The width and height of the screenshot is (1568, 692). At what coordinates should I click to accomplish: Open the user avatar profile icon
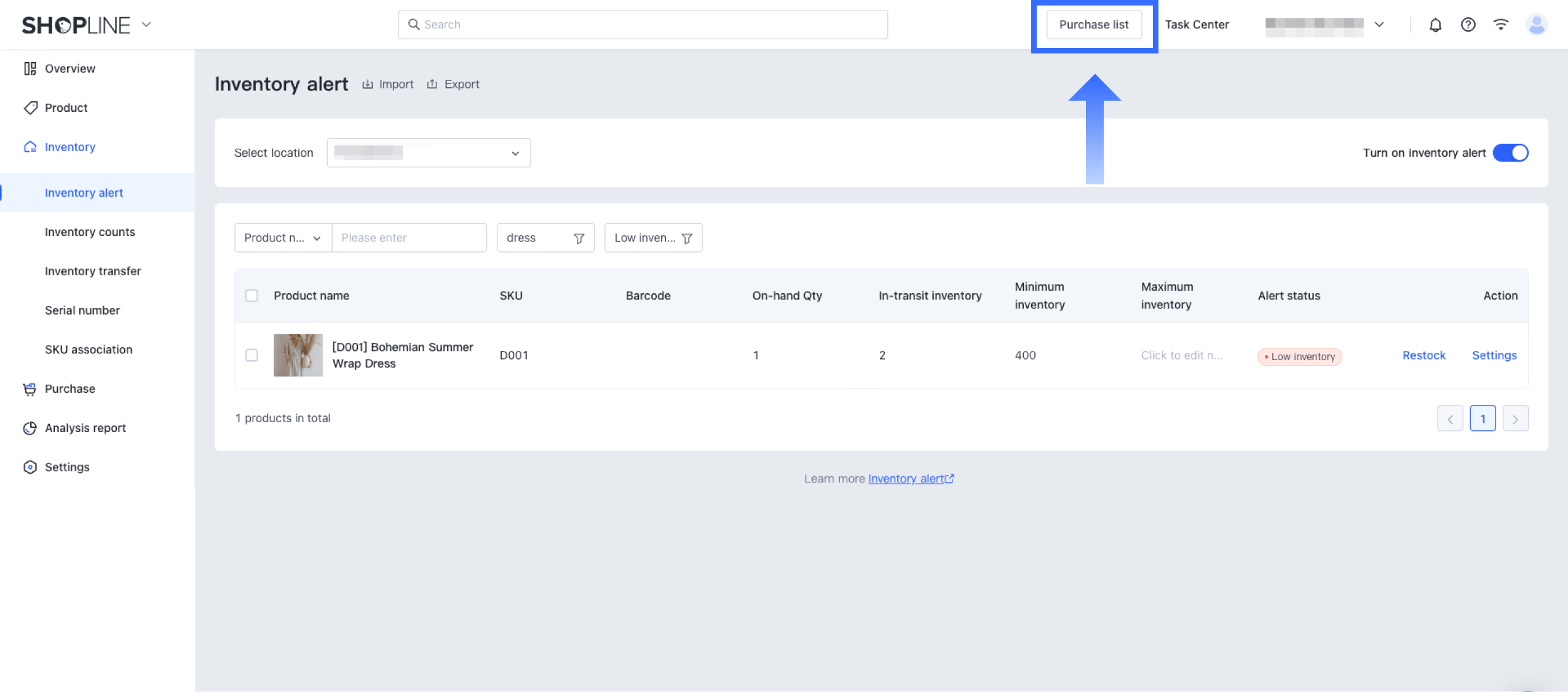tap(1536, 25)
